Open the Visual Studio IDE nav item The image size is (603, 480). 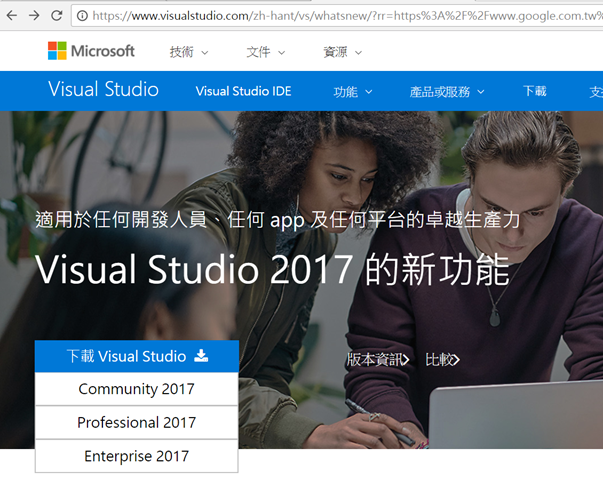pos(243,91)
